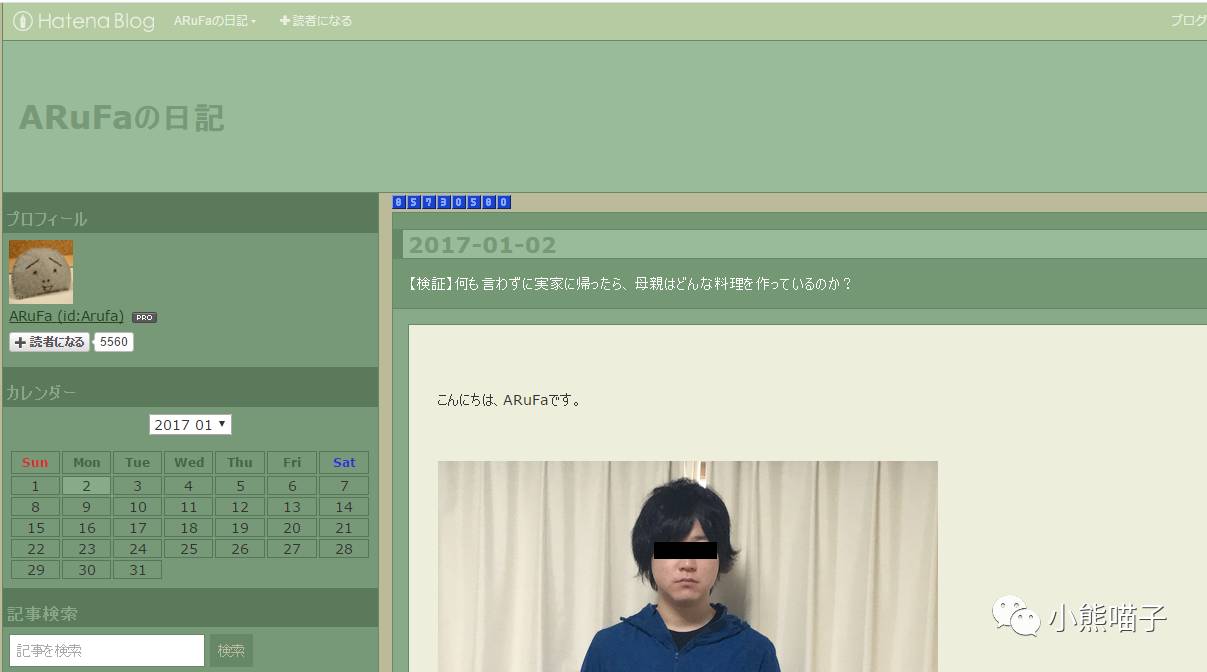Click the plus icon on the subscribe button
Image resolution: width=1207 pixels, height=672 pixels.
pyautogui.click(x=19, y=341)
